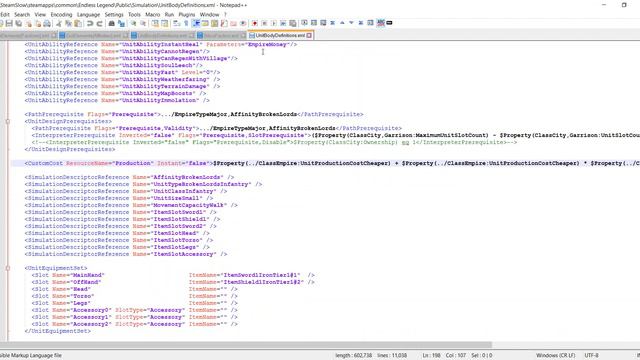Start macro recording with red dot icon
640x360 pixels.
coord(254,23)
